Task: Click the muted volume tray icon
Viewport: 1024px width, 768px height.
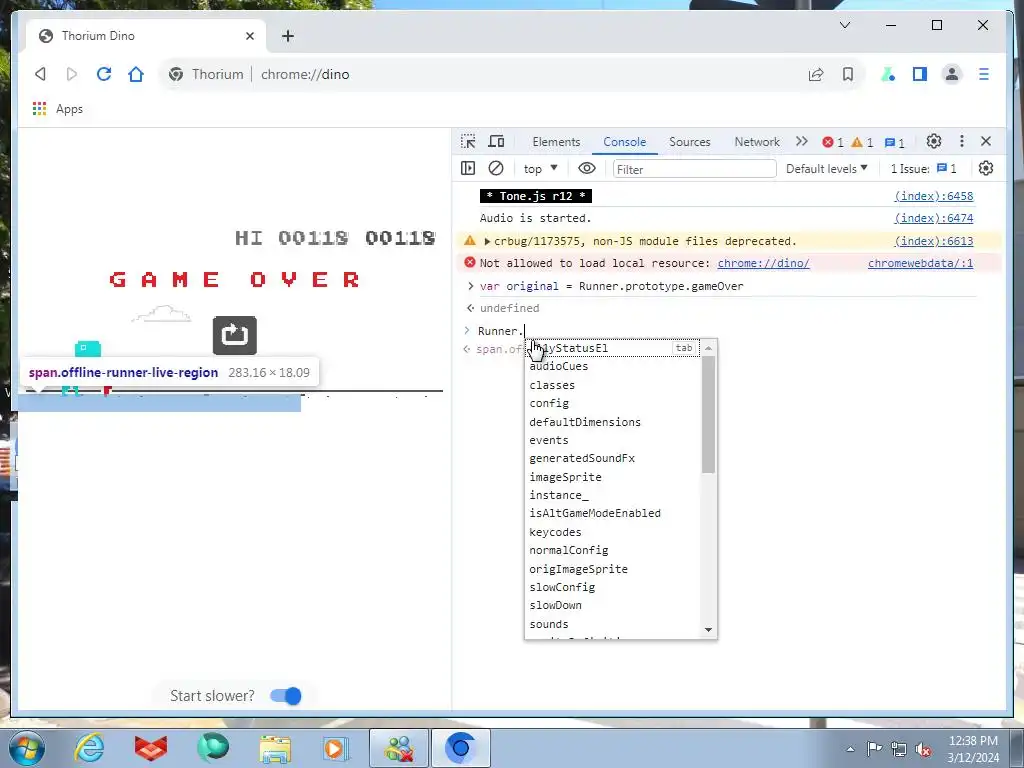Action: 923,749
